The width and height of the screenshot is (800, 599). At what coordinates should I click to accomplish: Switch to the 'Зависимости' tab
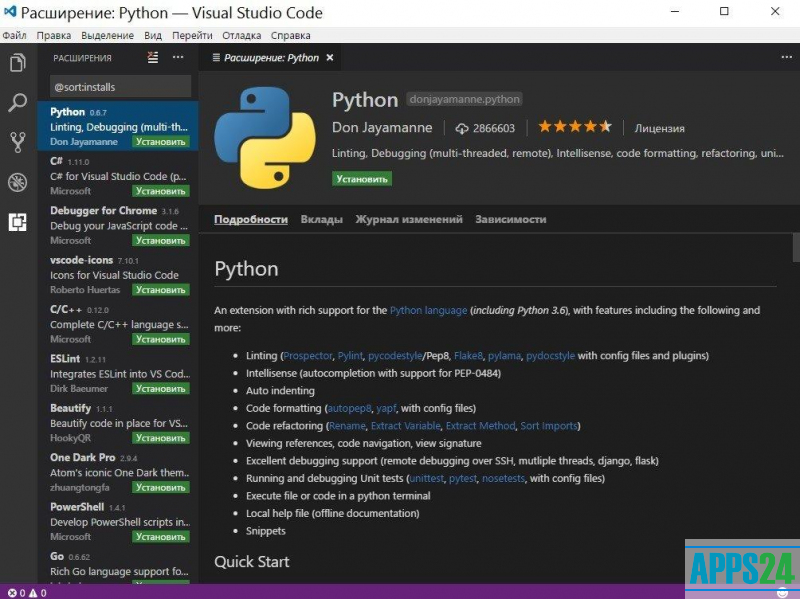pos(510,219)
